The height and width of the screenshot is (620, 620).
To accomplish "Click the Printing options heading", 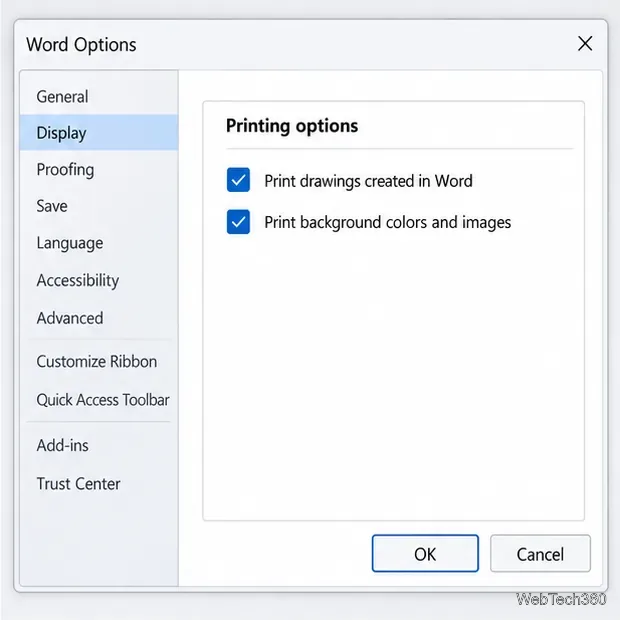I will [292, 126].
